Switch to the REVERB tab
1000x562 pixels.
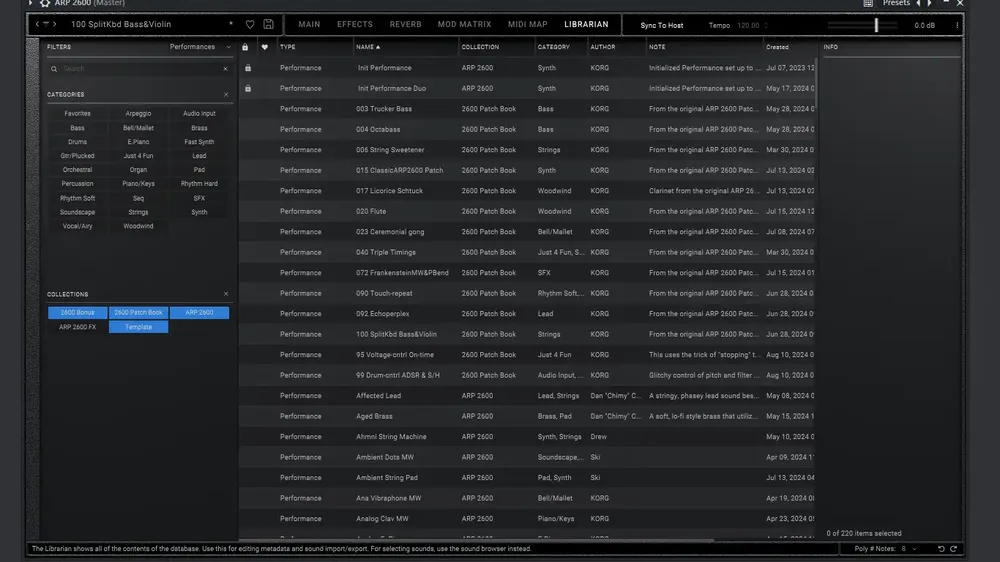tap(406, 24)
